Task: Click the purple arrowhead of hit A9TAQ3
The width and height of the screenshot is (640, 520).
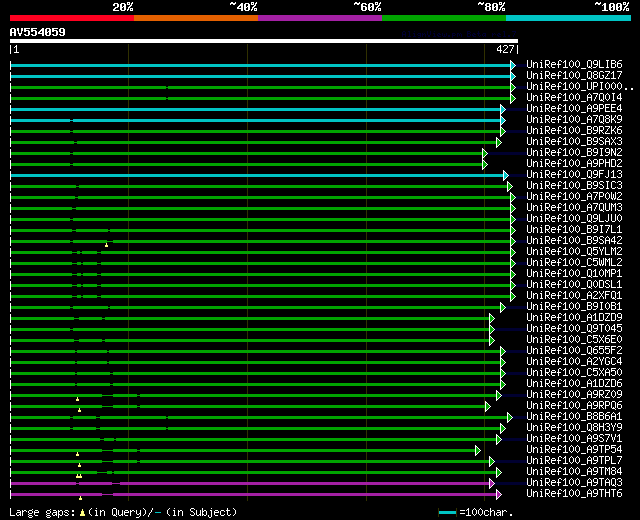Action: [x=492, y=483]
